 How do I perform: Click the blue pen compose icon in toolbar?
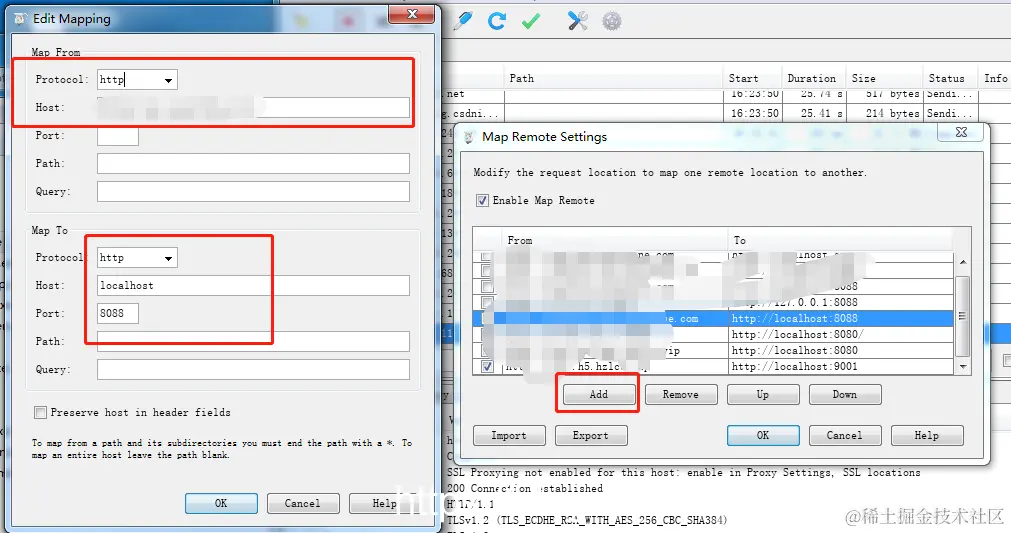point(462,21)
